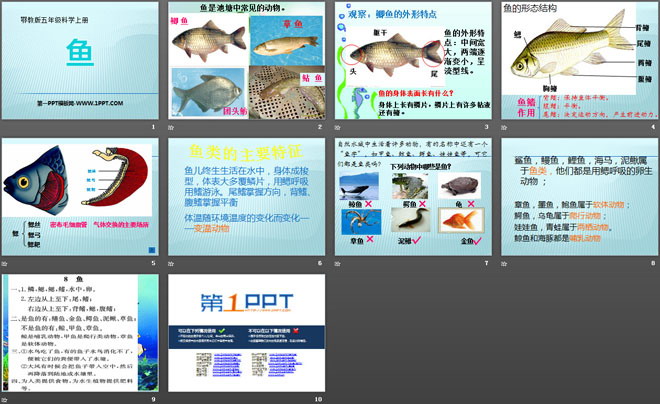Select slide 3 thumbnail '观察：鲫鱼的外形特点'

tap(413, 61)
